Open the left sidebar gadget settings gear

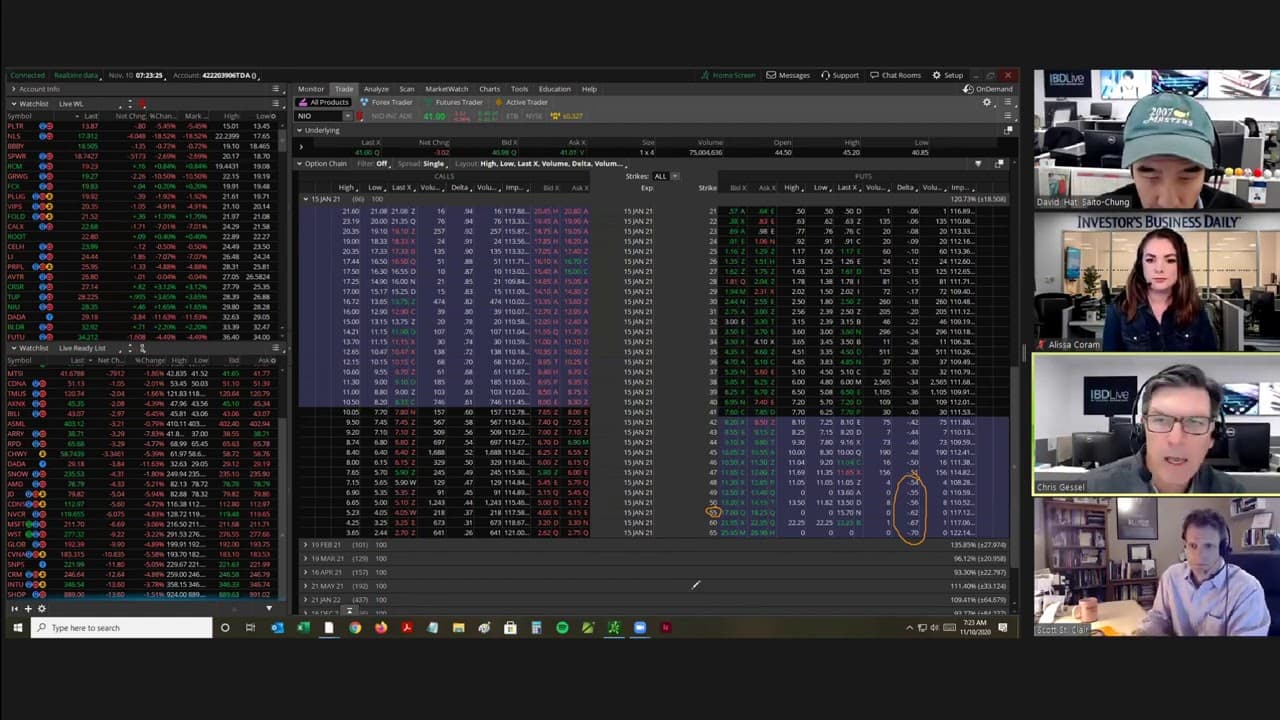41,608
